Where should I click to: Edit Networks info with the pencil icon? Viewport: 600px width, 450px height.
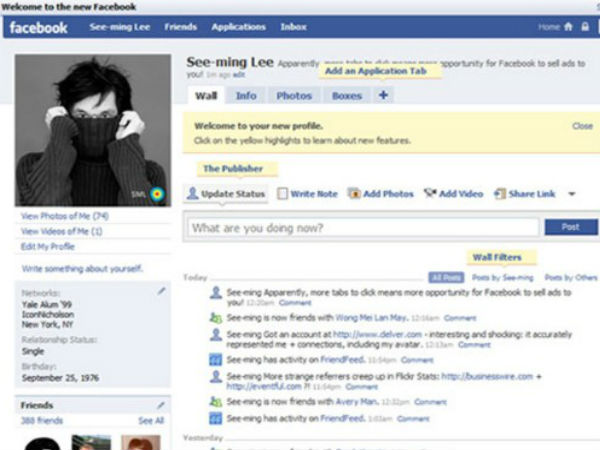point(161,291)
